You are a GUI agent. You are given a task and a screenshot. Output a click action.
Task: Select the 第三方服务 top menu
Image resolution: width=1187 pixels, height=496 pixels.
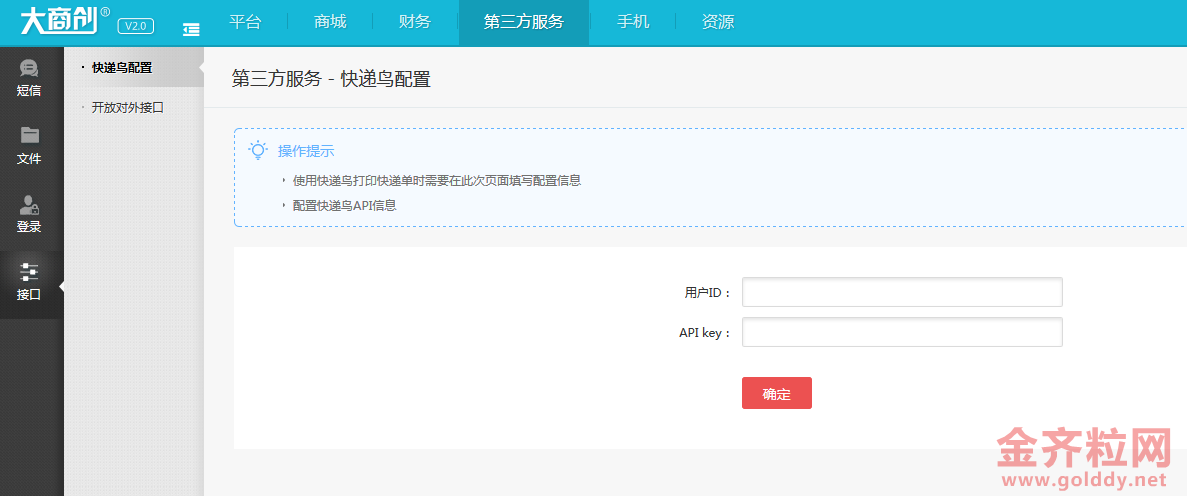[524, 22]
